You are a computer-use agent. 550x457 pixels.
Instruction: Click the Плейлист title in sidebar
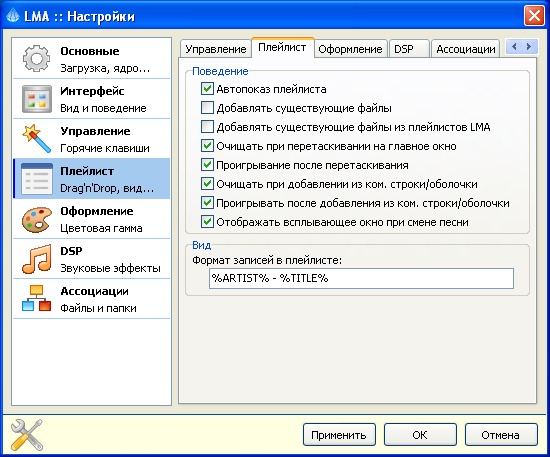[87, 171]
